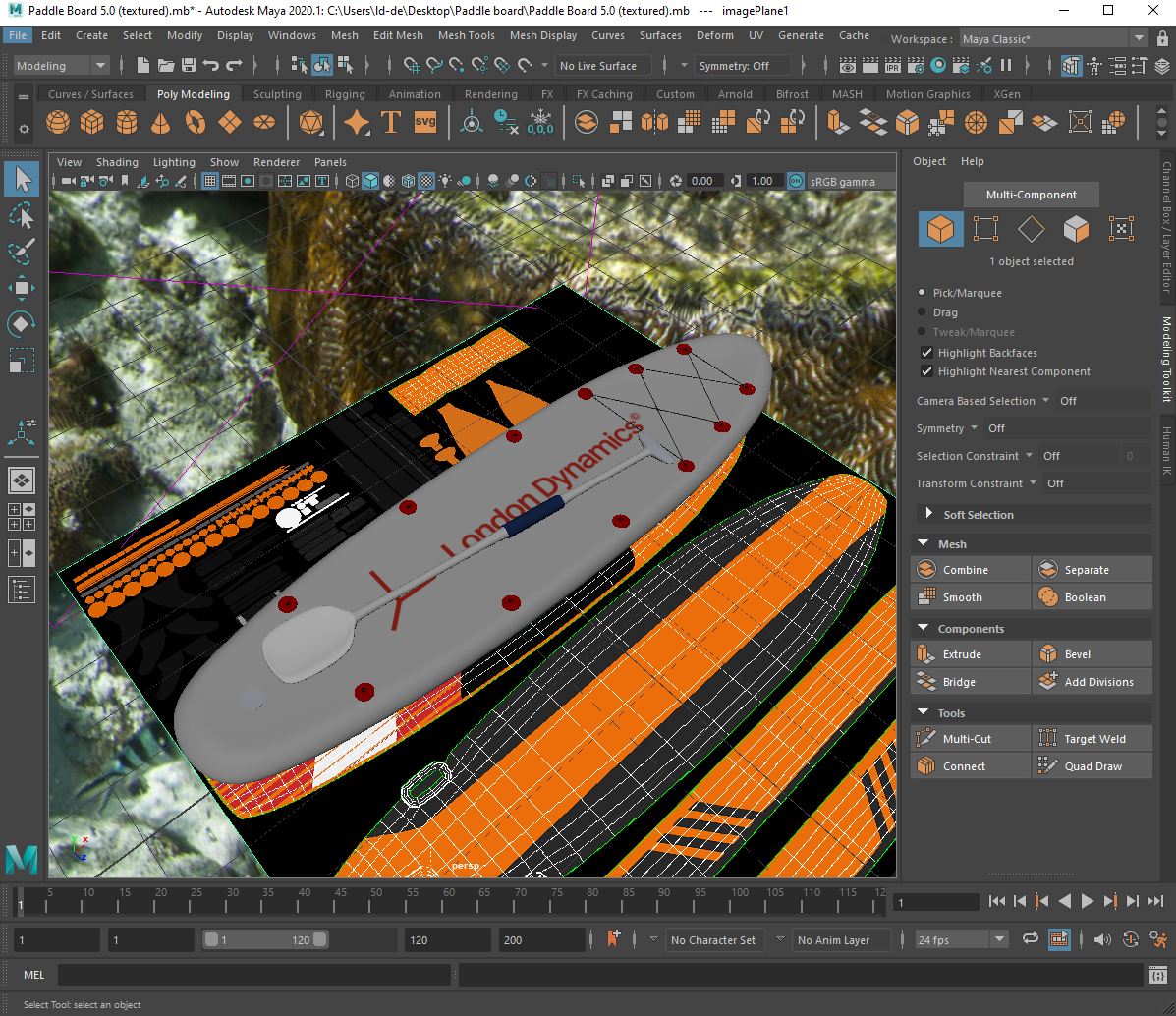
Task: Create a polygon cube from shelf
Action: 91,122
